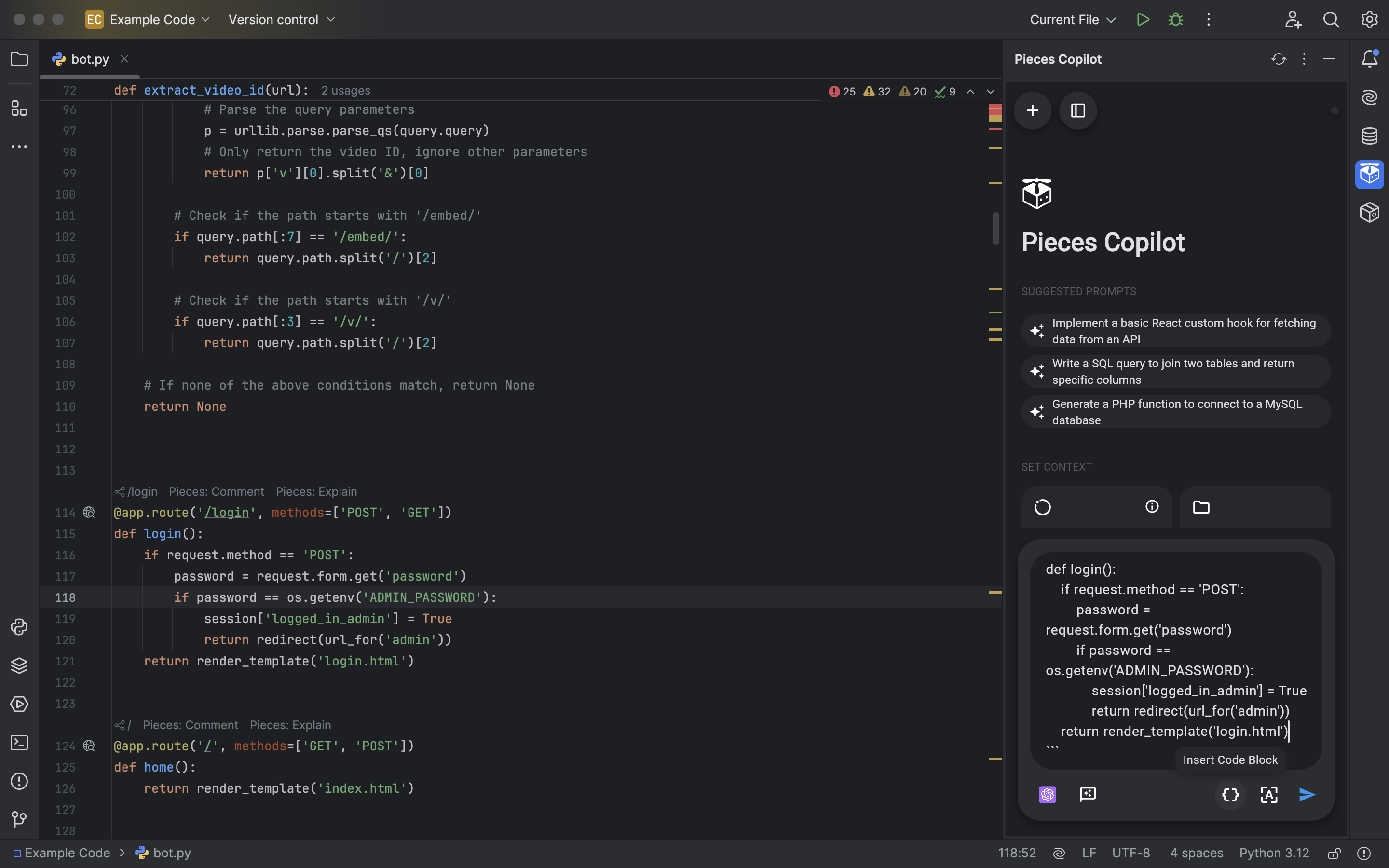Screen dimensions: 1389x868
Task: Add folder context in Set Context
Action: click(1255, 507)
